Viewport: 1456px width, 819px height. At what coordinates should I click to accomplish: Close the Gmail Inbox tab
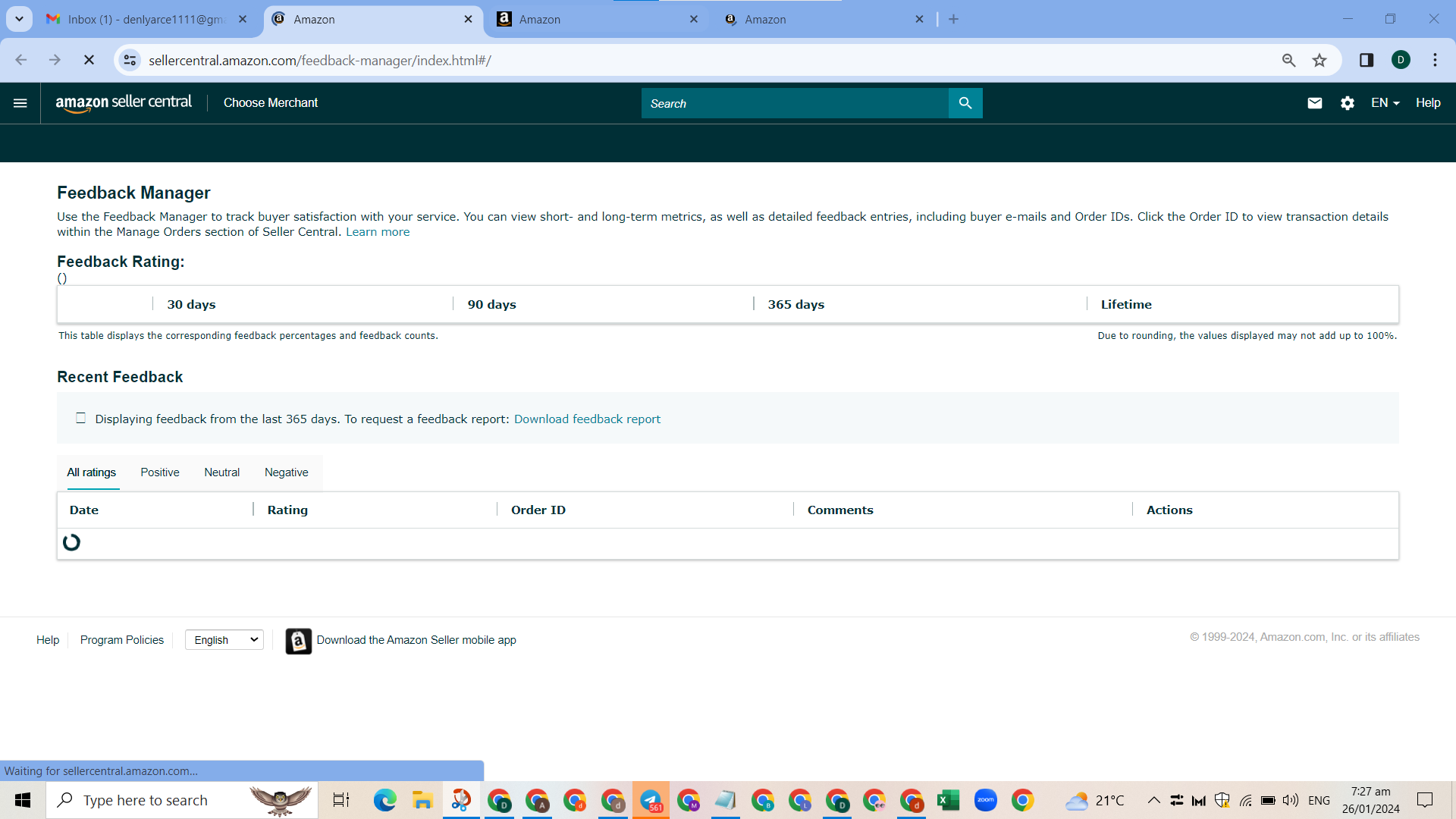point(243,20)
